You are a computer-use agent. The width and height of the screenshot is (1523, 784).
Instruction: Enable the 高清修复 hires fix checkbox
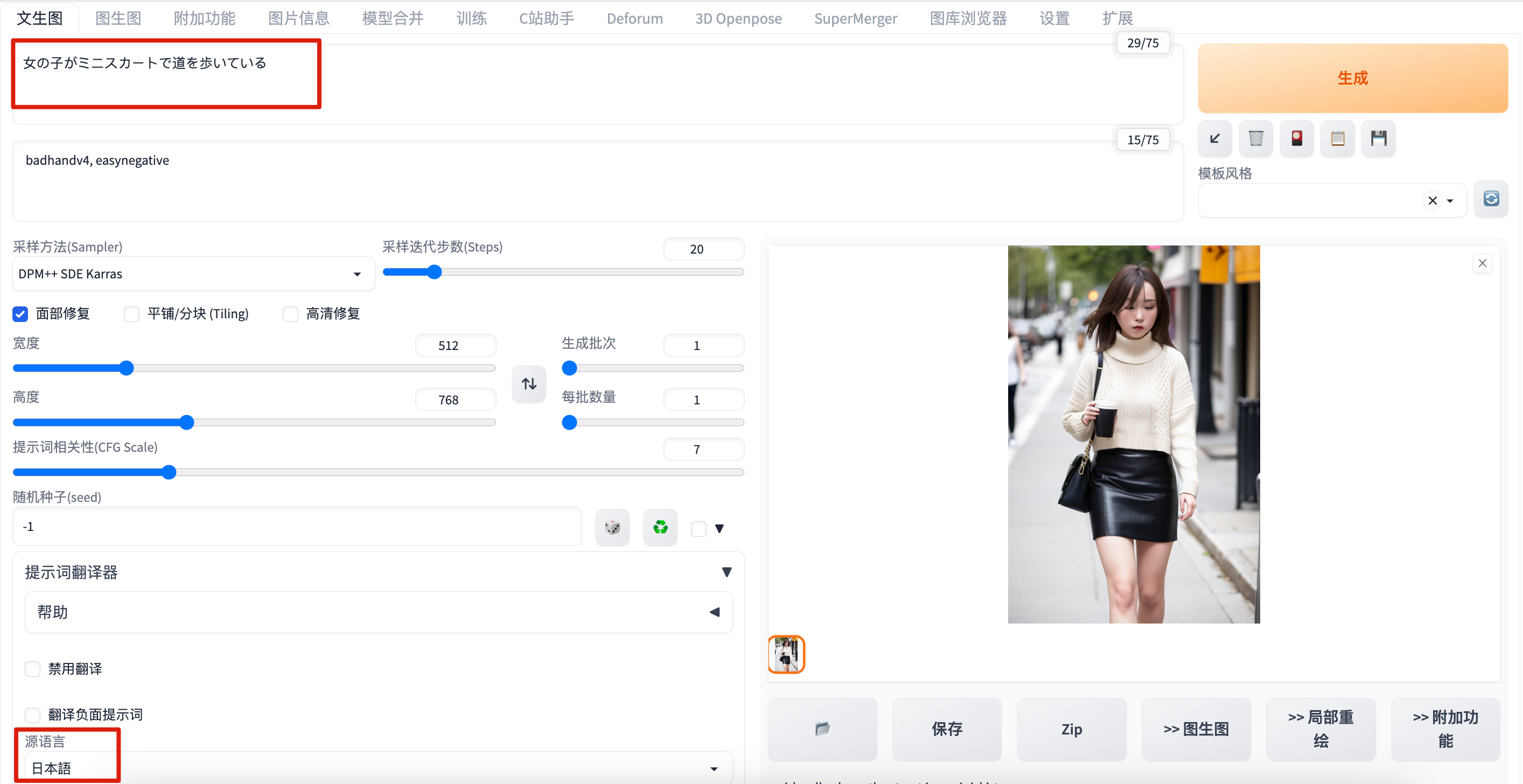click(x=290, y=314)
